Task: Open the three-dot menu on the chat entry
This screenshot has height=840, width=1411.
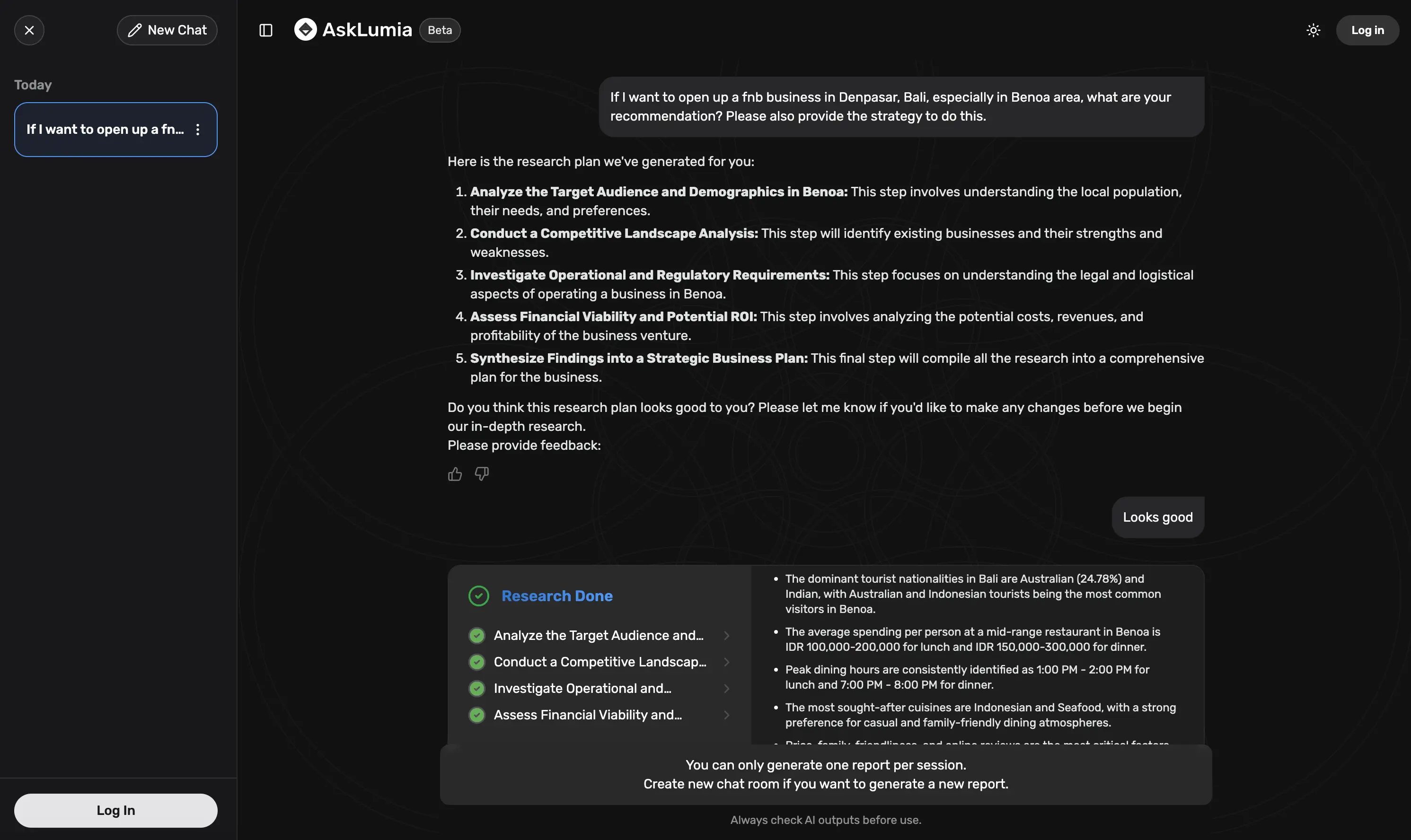Action: [x=198, y=130]
